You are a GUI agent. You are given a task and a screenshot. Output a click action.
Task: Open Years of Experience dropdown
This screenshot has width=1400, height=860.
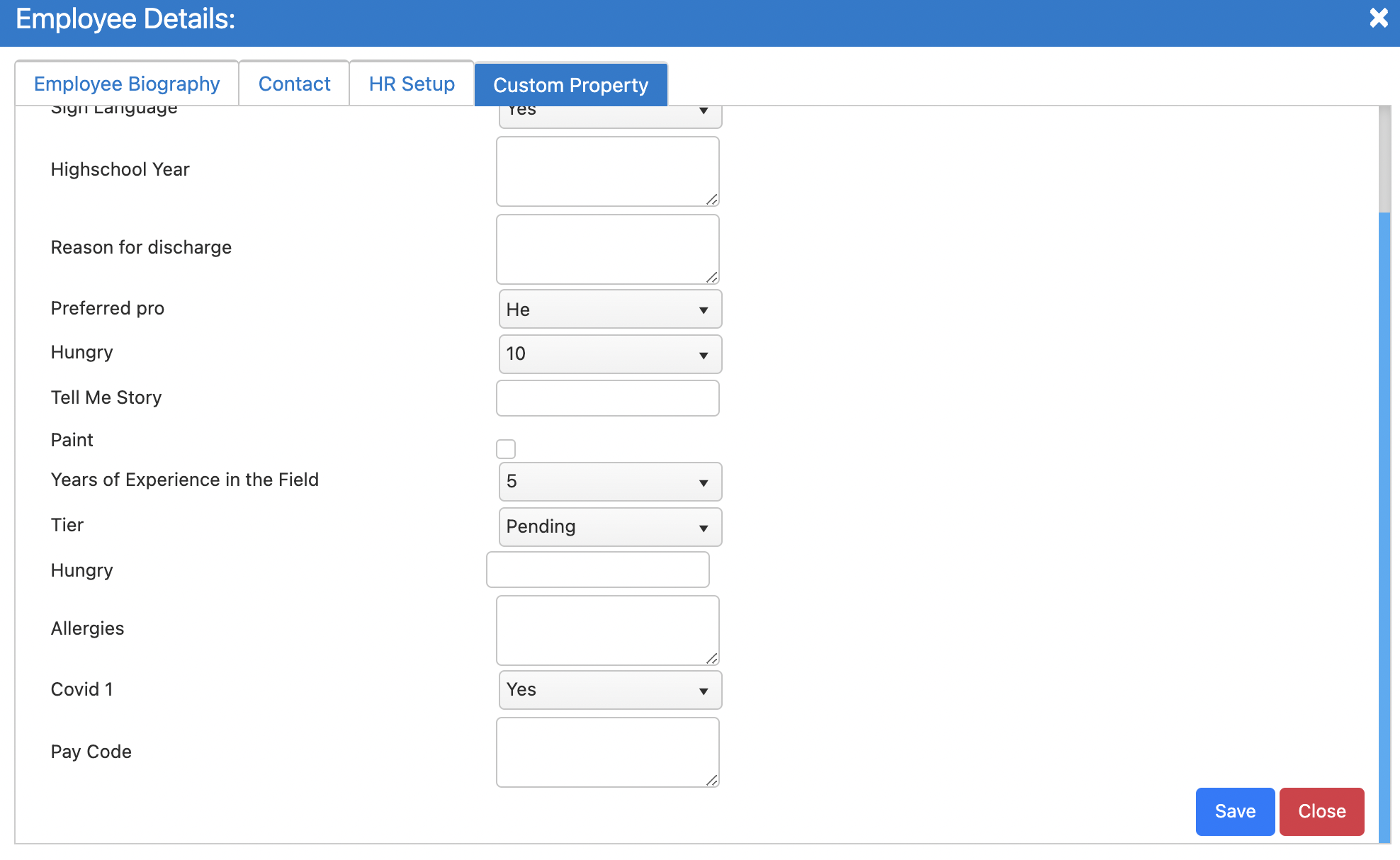pos(610,482)
